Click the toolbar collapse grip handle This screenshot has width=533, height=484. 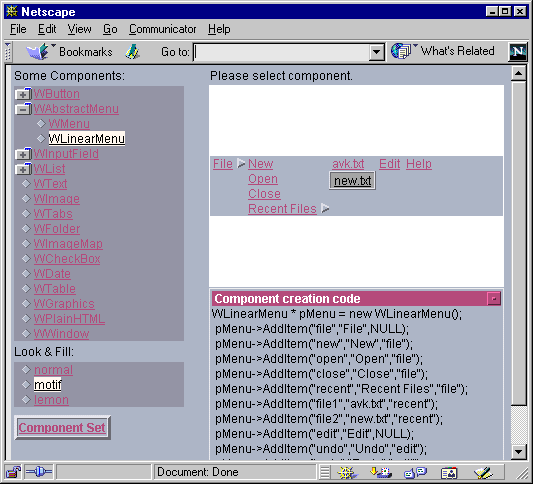point(8,52)
